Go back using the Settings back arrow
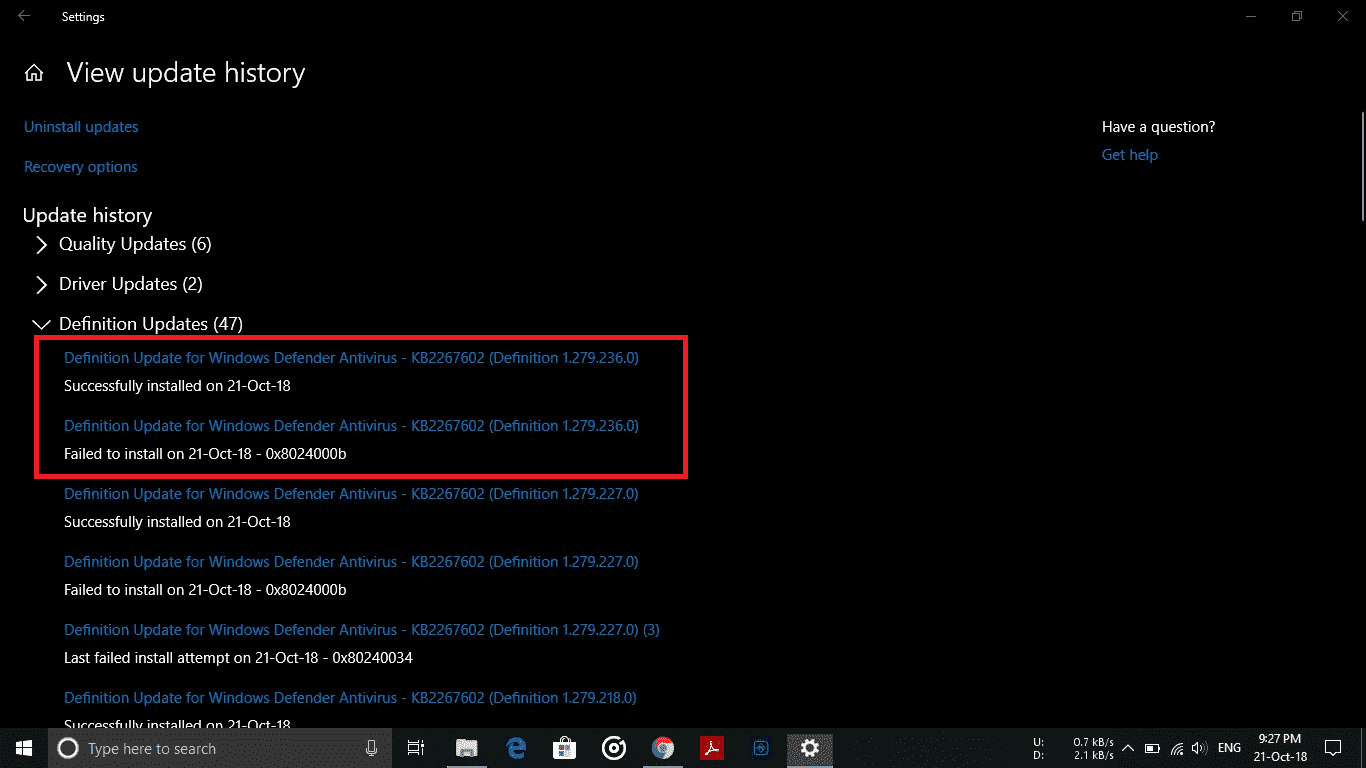Image resolution: width=1366 pixels, height=768 pixels. [23, 16]
